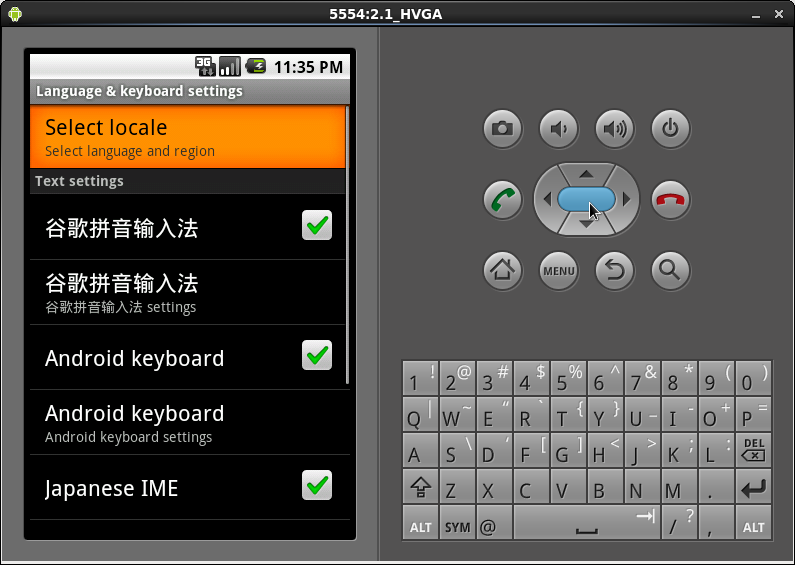Click the space bar key
Image resolution: width=795 pixels, height=565 pixels.
(587, 522)
